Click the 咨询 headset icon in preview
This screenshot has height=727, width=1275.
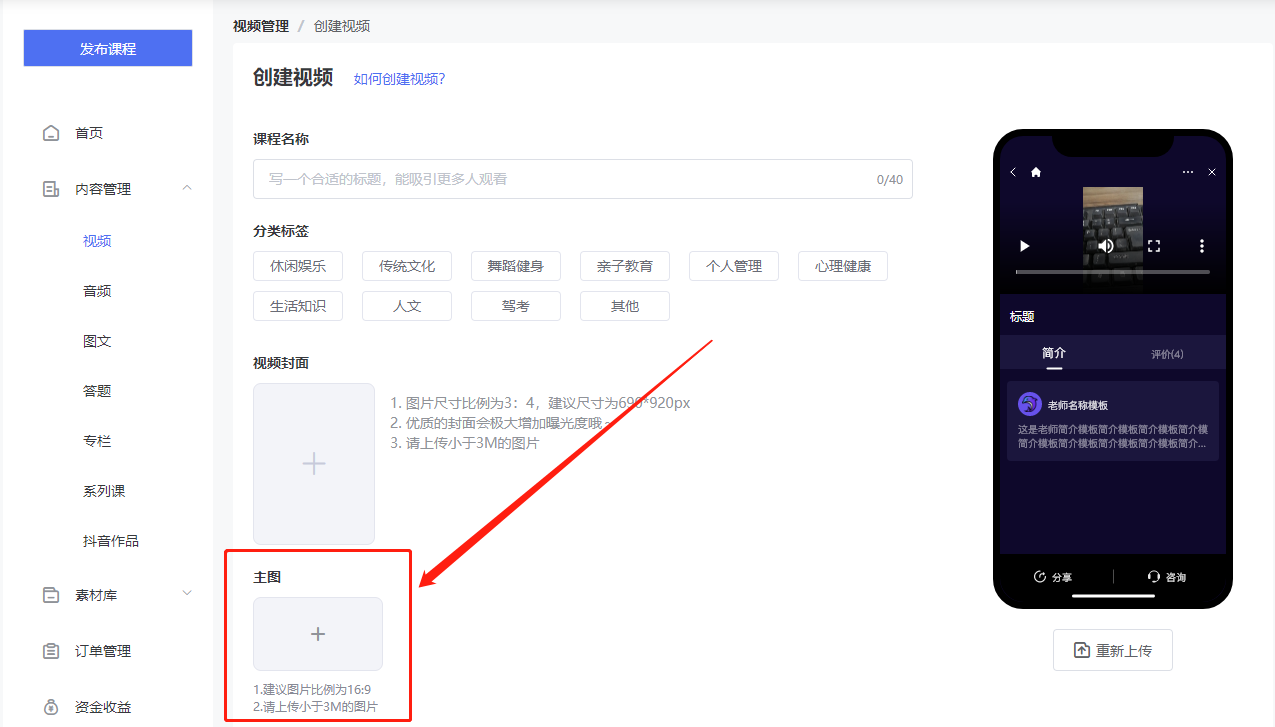[1154, 577]
